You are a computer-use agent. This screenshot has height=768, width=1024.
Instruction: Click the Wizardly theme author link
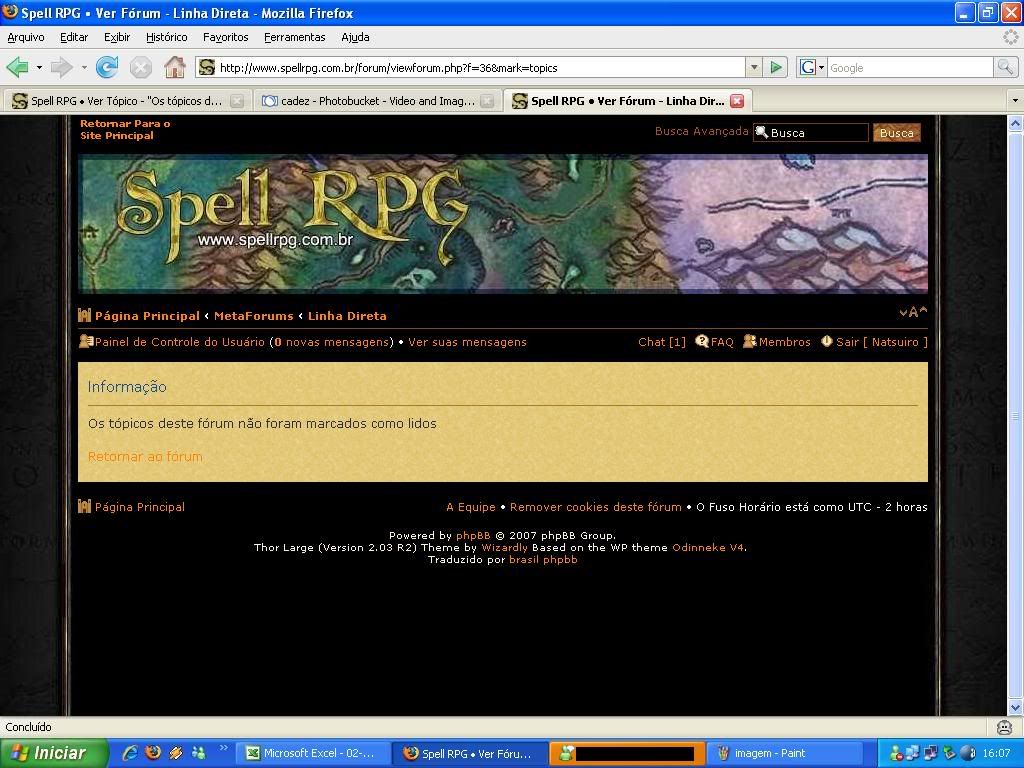pyautogui.click(x=504, y=547)
